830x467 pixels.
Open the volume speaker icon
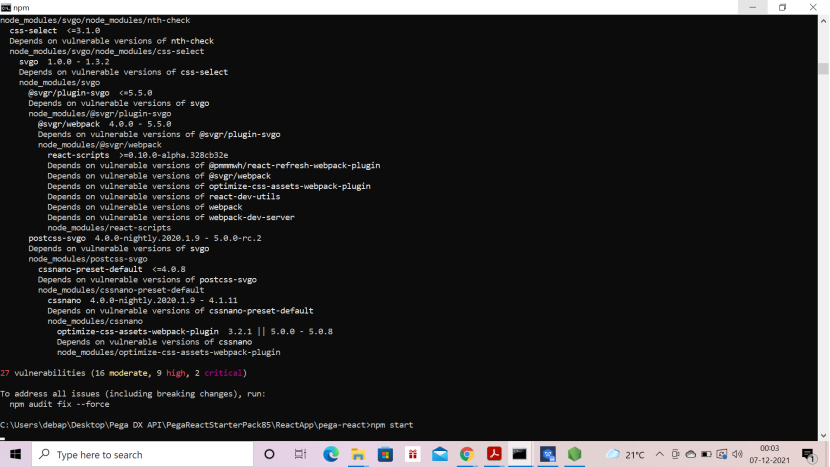click(x=737, y=454)
